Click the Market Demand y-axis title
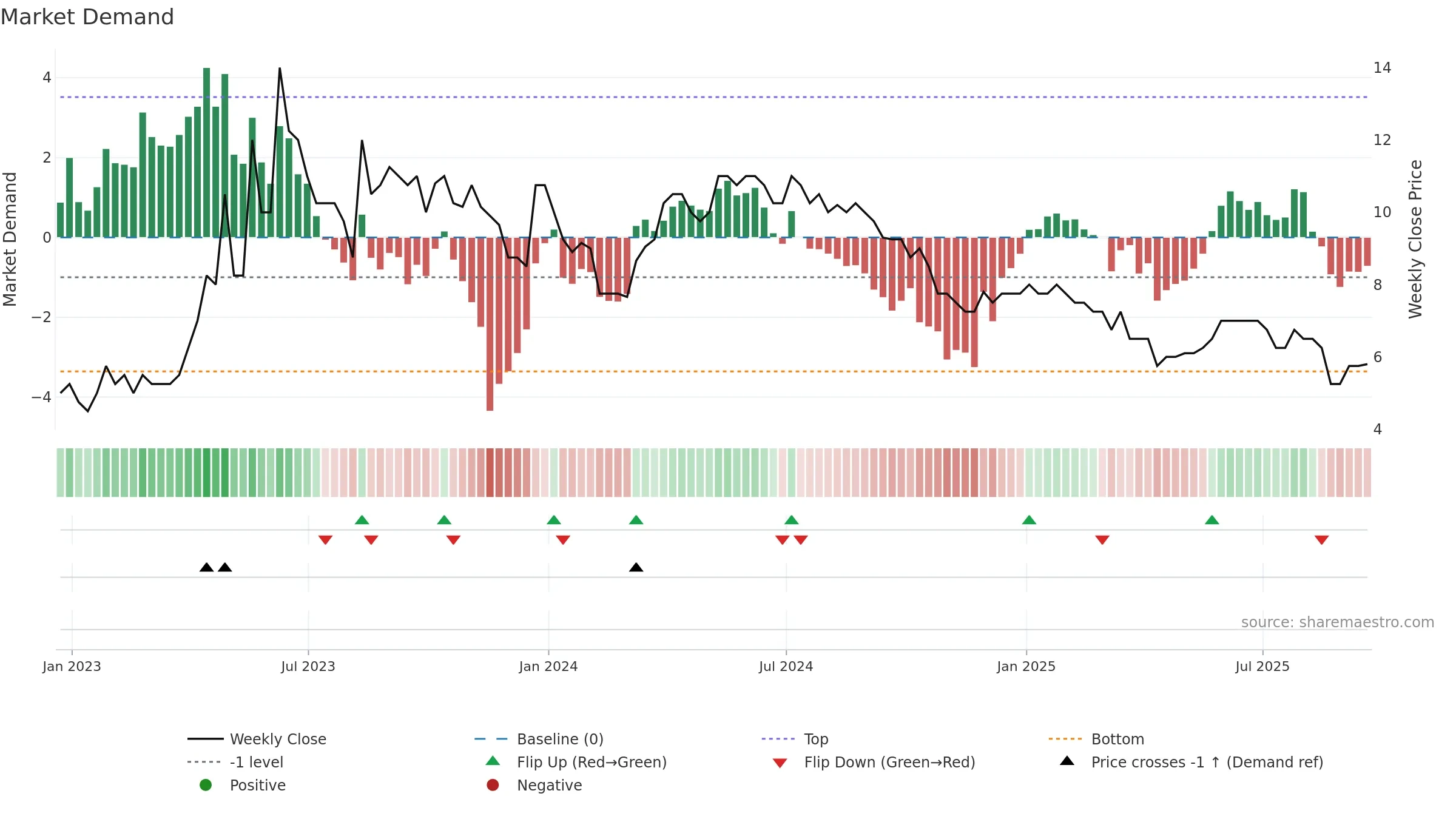The height and width of the screenshot is (819, 1456). pos(10,239)
